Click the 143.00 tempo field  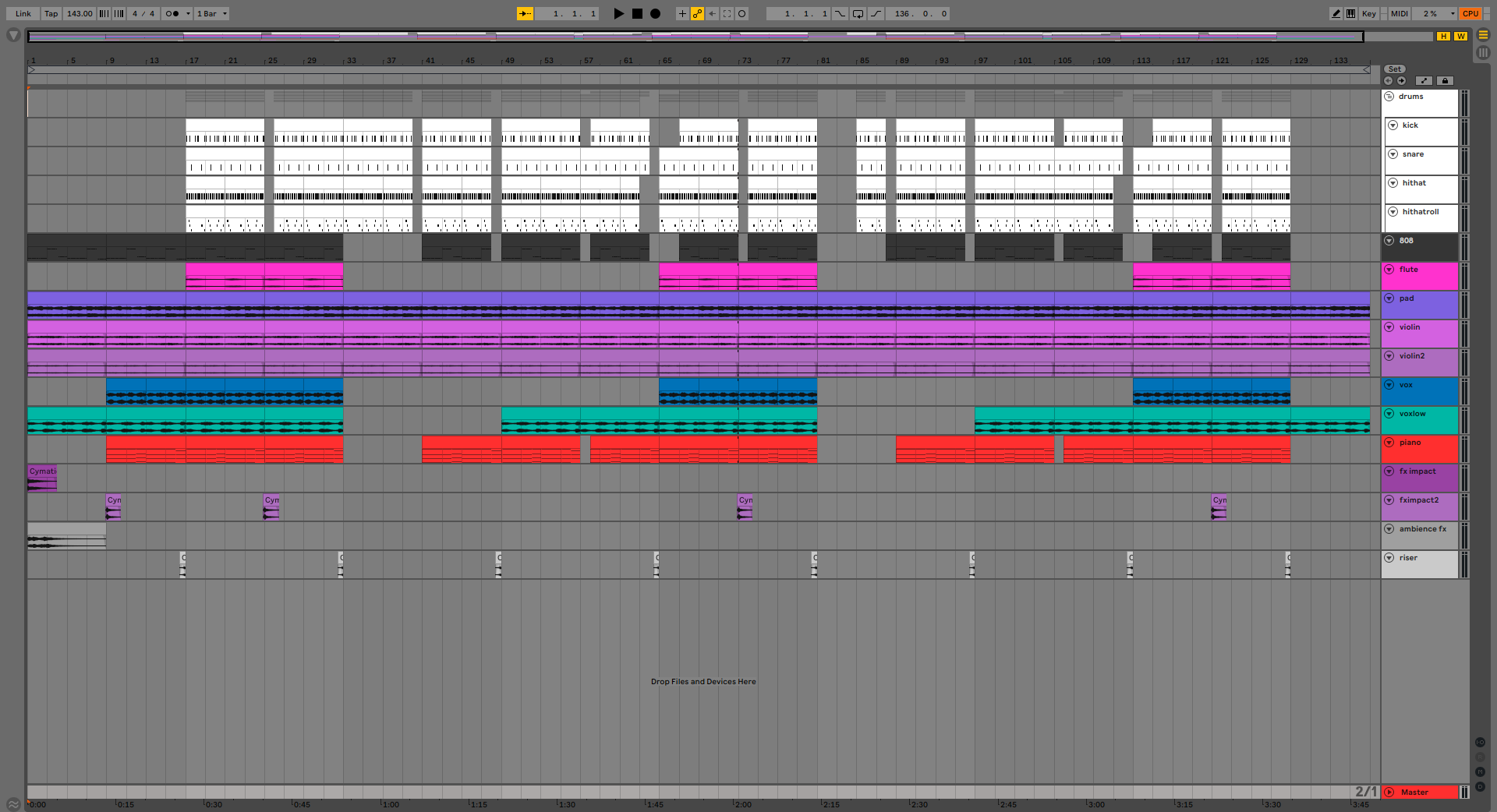point(80,13)
